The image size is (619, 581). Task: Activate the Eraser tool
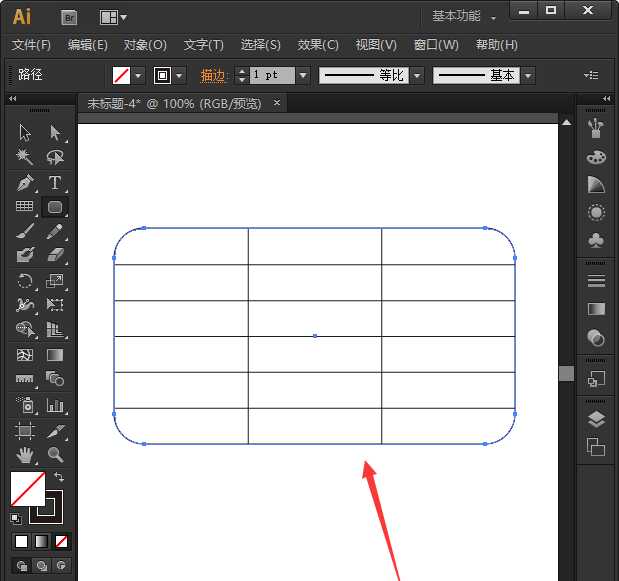[x=55, y=255]
